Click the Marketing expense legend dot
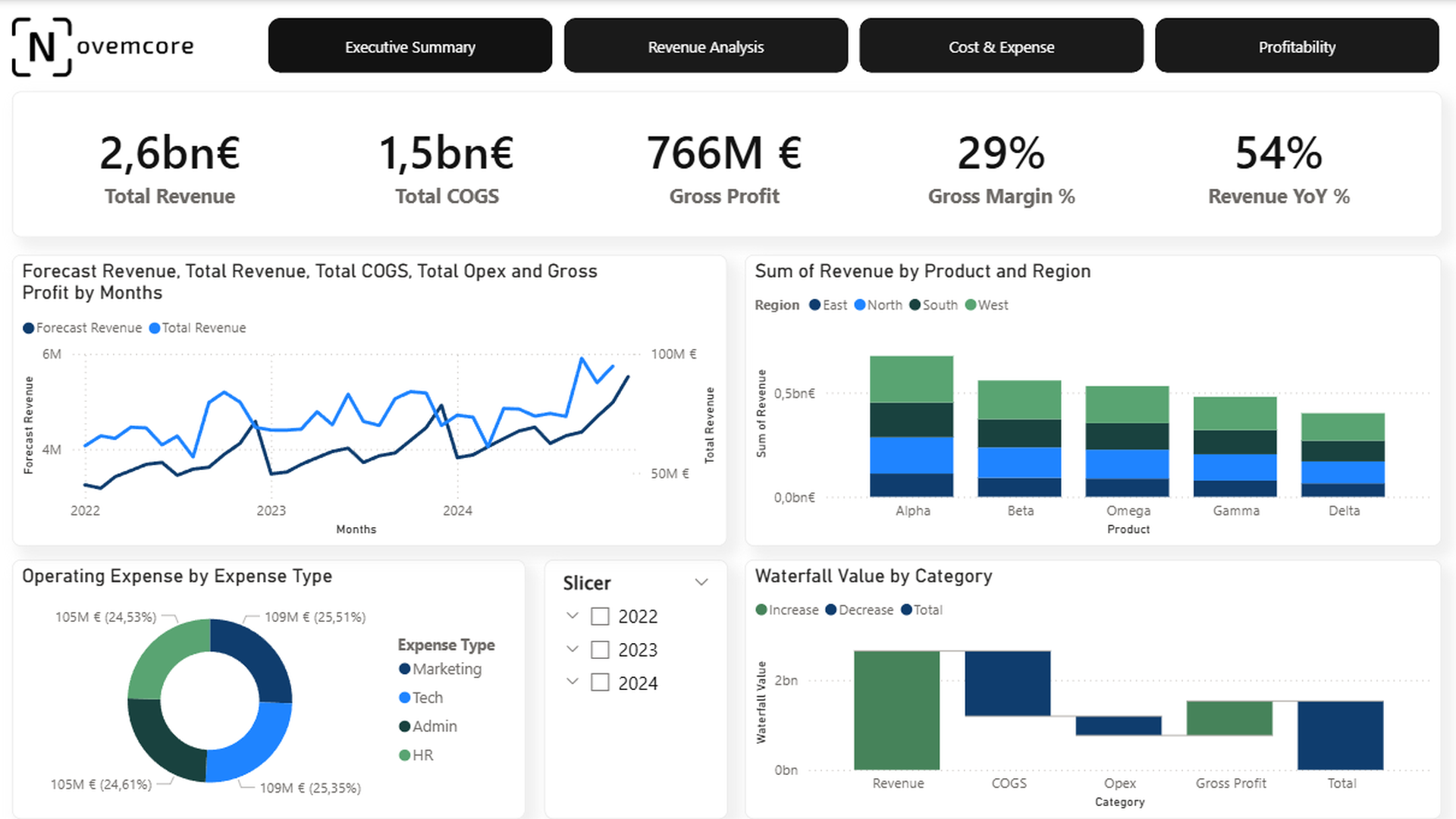 pos(405,669)
